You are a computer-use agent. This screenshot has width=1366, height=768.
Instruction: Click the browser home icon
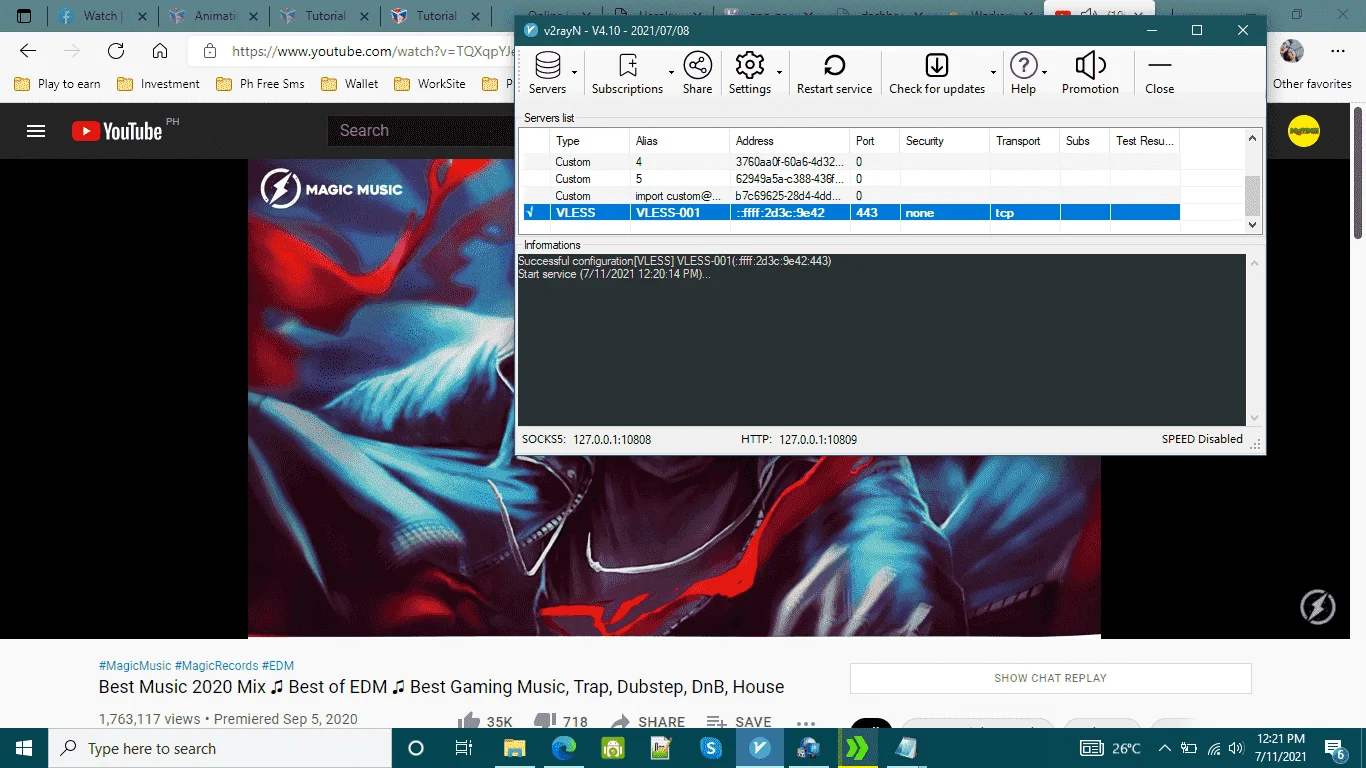pyautogui.click(x=160, y=51)
